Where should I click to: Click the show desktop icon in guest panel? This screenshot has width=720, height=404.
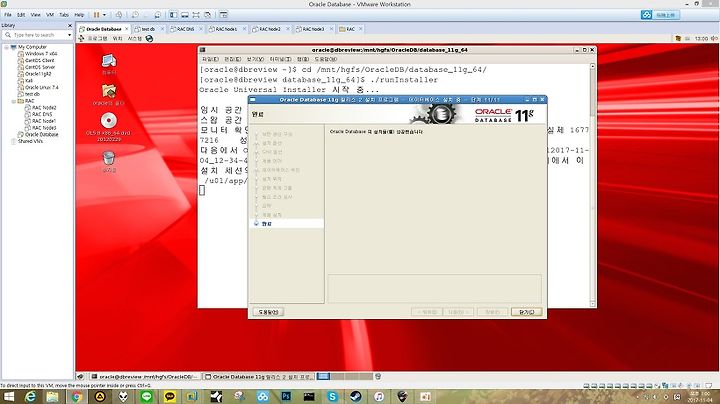(80, 376)
